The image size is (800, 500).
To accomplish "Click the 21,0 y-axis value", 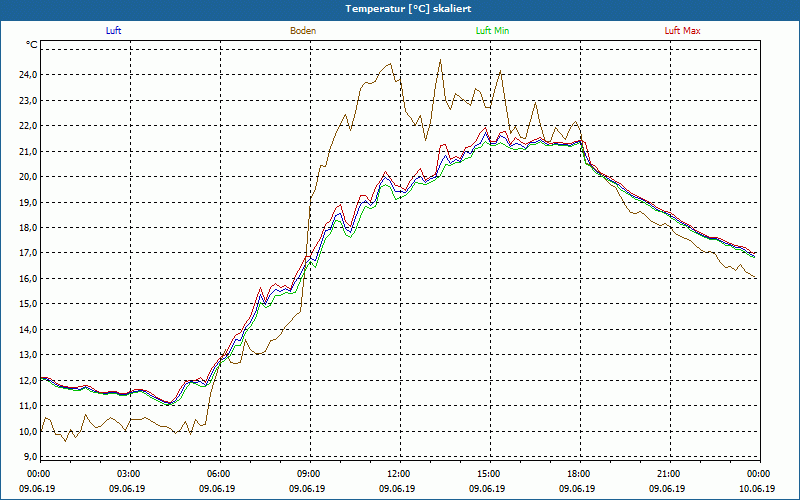I will point(29,152).
